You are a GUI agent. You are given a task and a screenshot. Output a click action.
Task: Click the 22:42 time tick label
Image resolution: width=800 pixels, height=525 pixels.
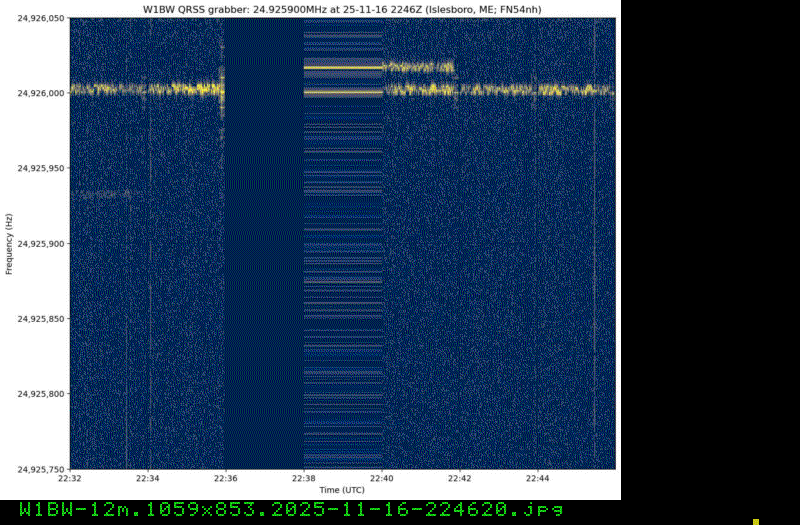[x=460, y=478]
